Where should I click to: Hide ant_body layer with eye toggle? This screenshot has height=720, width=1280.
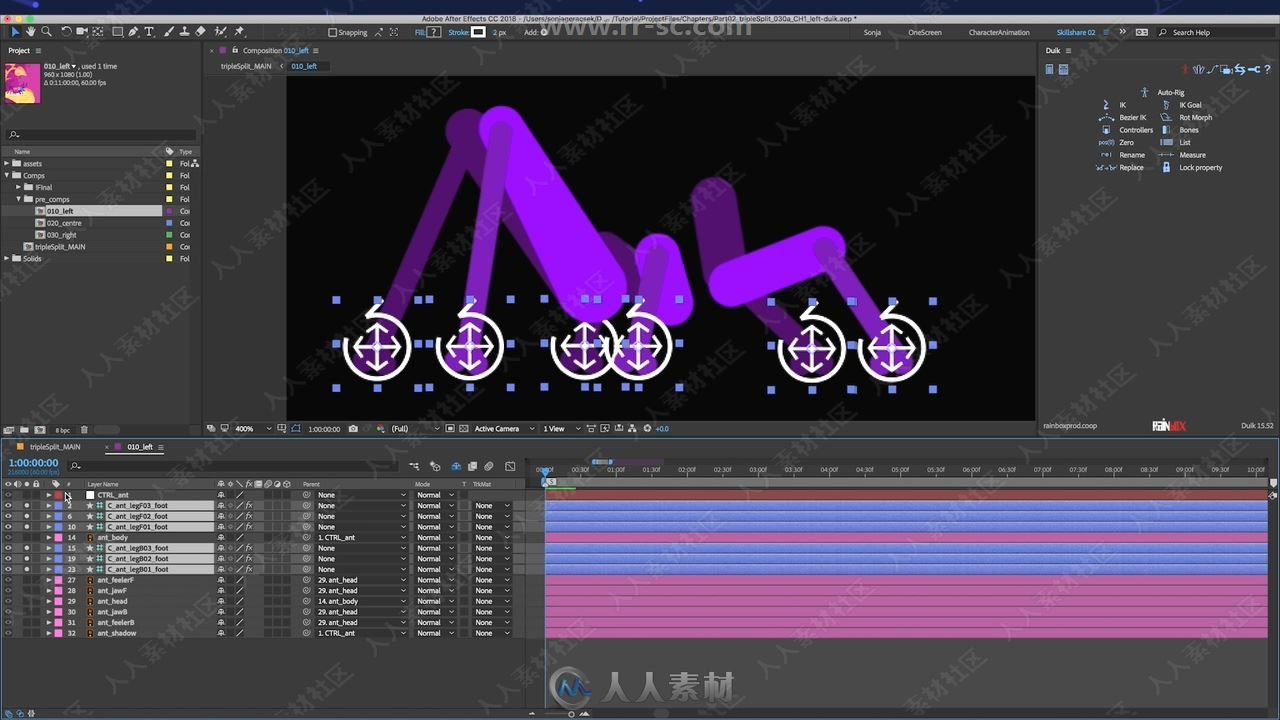[x=8, y=537]
